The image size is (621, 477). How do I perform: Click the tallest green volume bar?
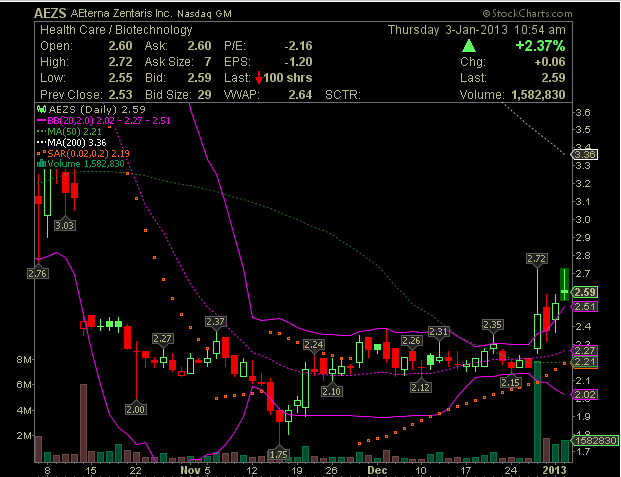point(537,412)
